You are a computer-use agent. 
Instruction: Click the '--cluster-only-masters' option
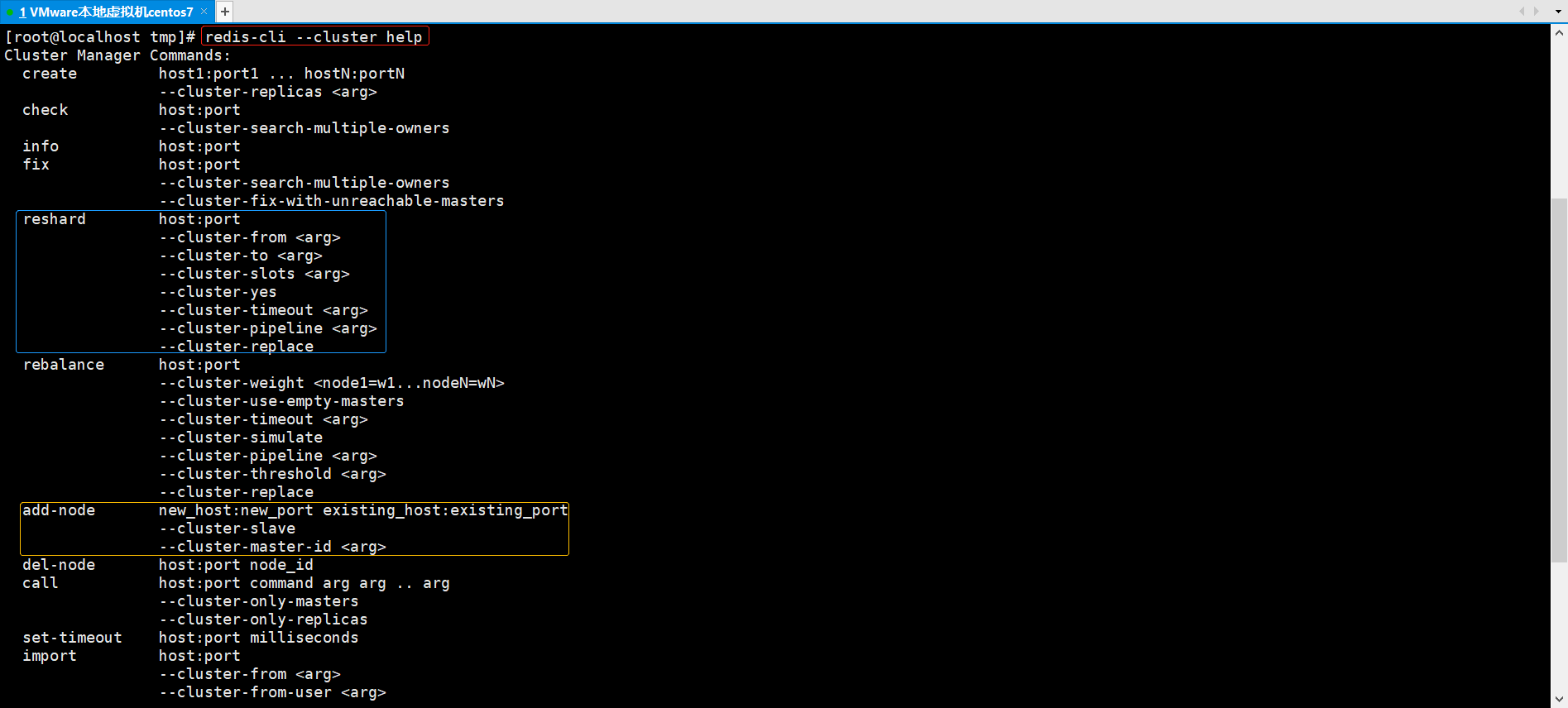pyautogui.click(x=259, y=601)
